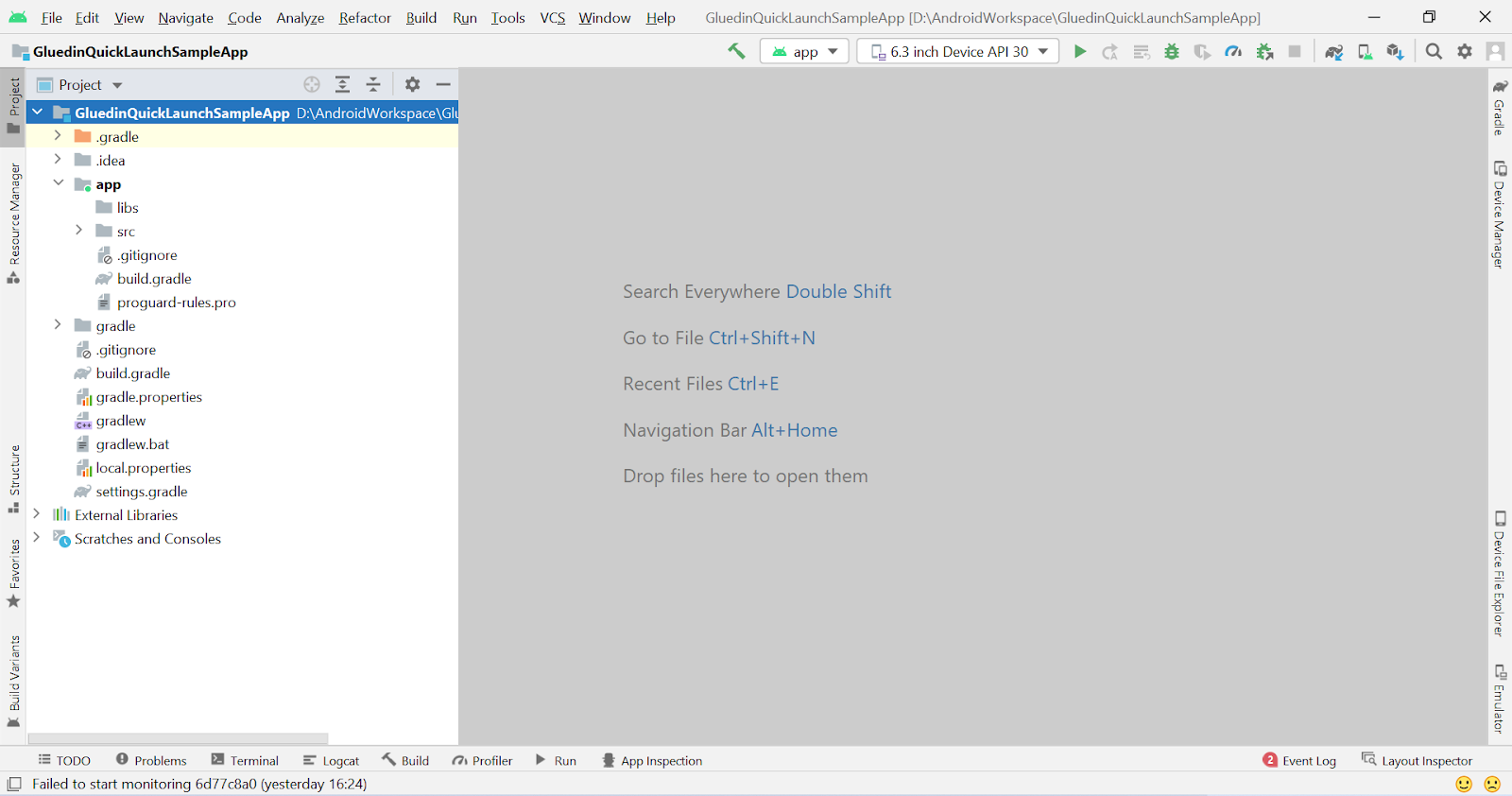Click Apply Changes and Restart Activity icon
Viewport: 1512px width, 796px height.
pos(1110,52)
